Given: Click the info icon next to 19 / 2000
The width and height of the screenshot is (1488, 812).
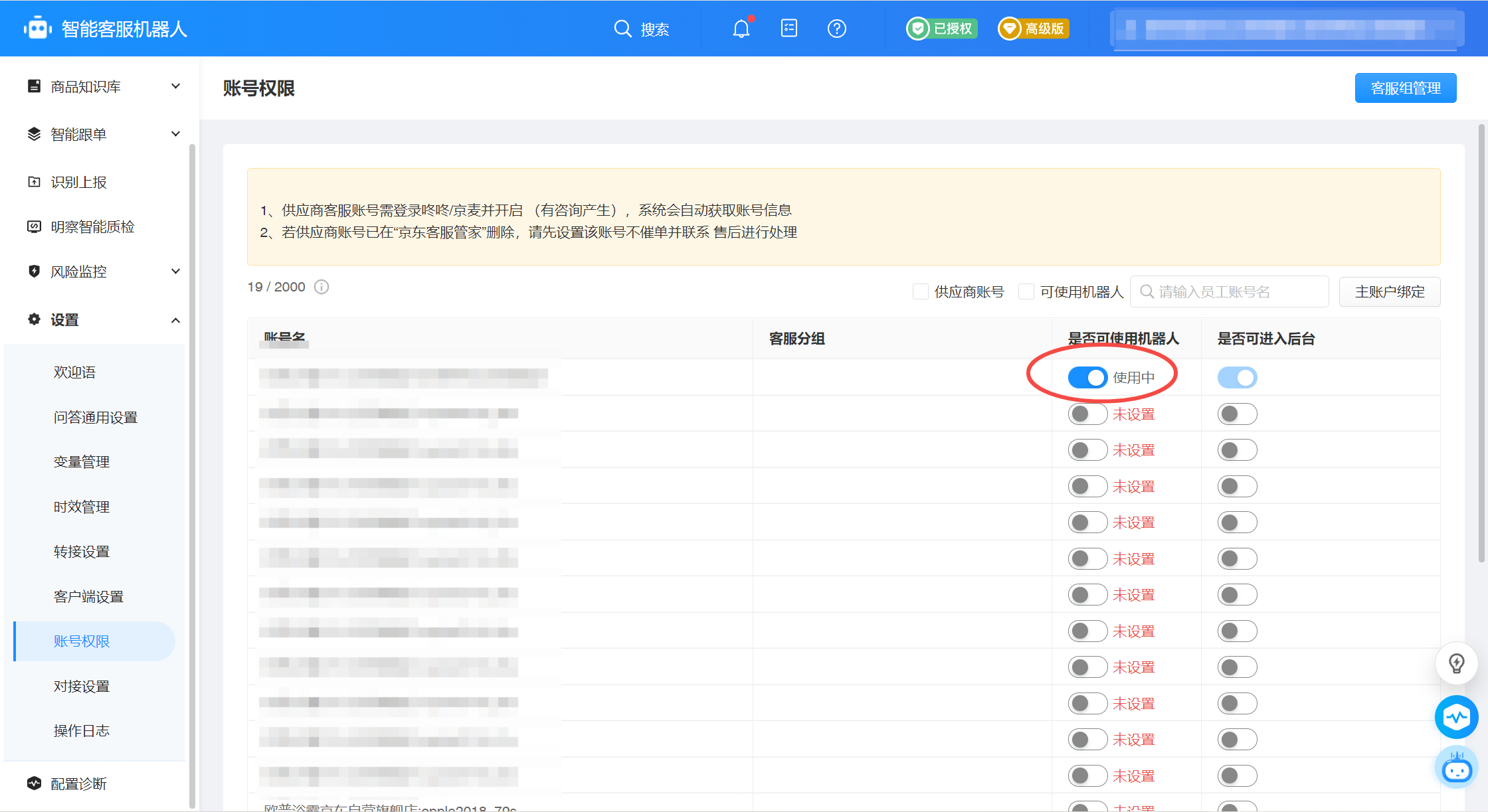Looking at the screenshot, I should pos(322,287).
